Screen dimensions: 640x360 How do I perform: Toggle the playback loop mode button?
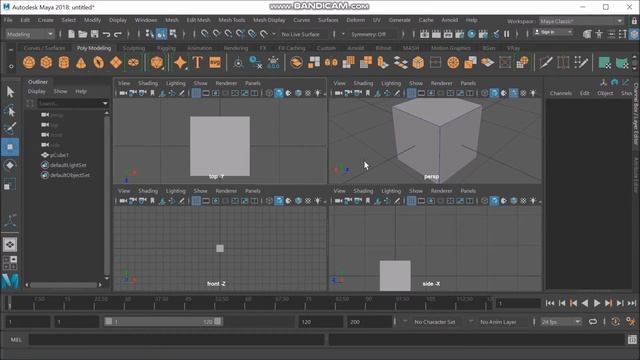click(x=593, y=322)
